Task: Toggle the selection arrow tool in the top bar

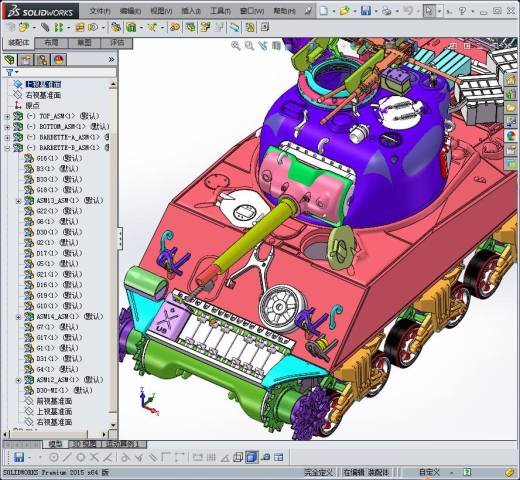Action: tap(429, 11)
